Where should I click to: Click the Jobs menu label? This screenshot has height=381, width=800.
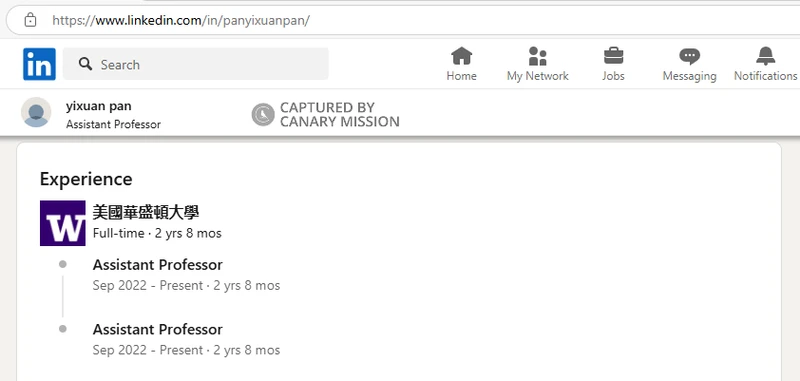(613, 76)
